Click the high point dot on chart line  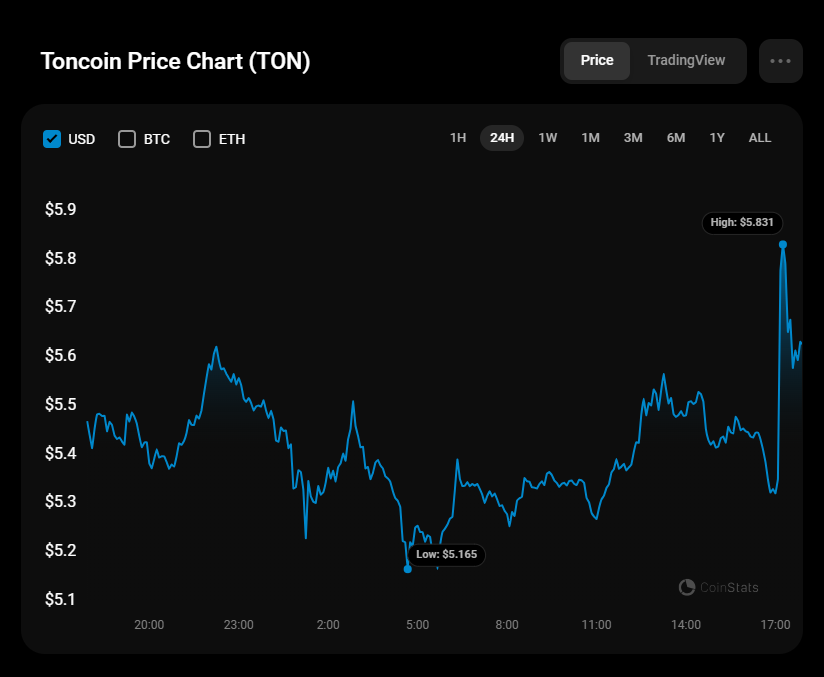pos(783,244)
